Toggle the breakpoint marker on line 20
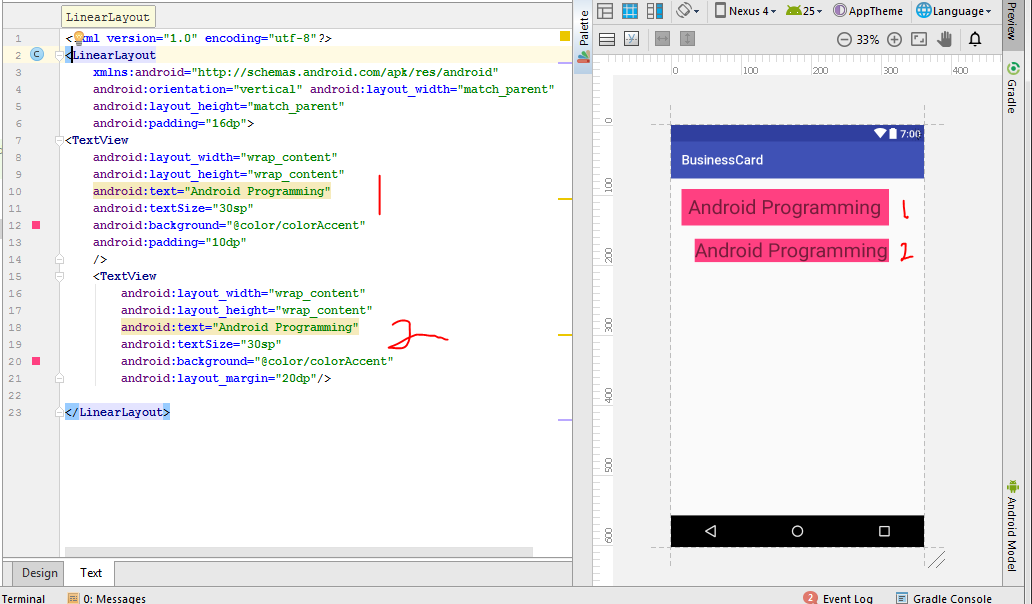 [34, 361]
